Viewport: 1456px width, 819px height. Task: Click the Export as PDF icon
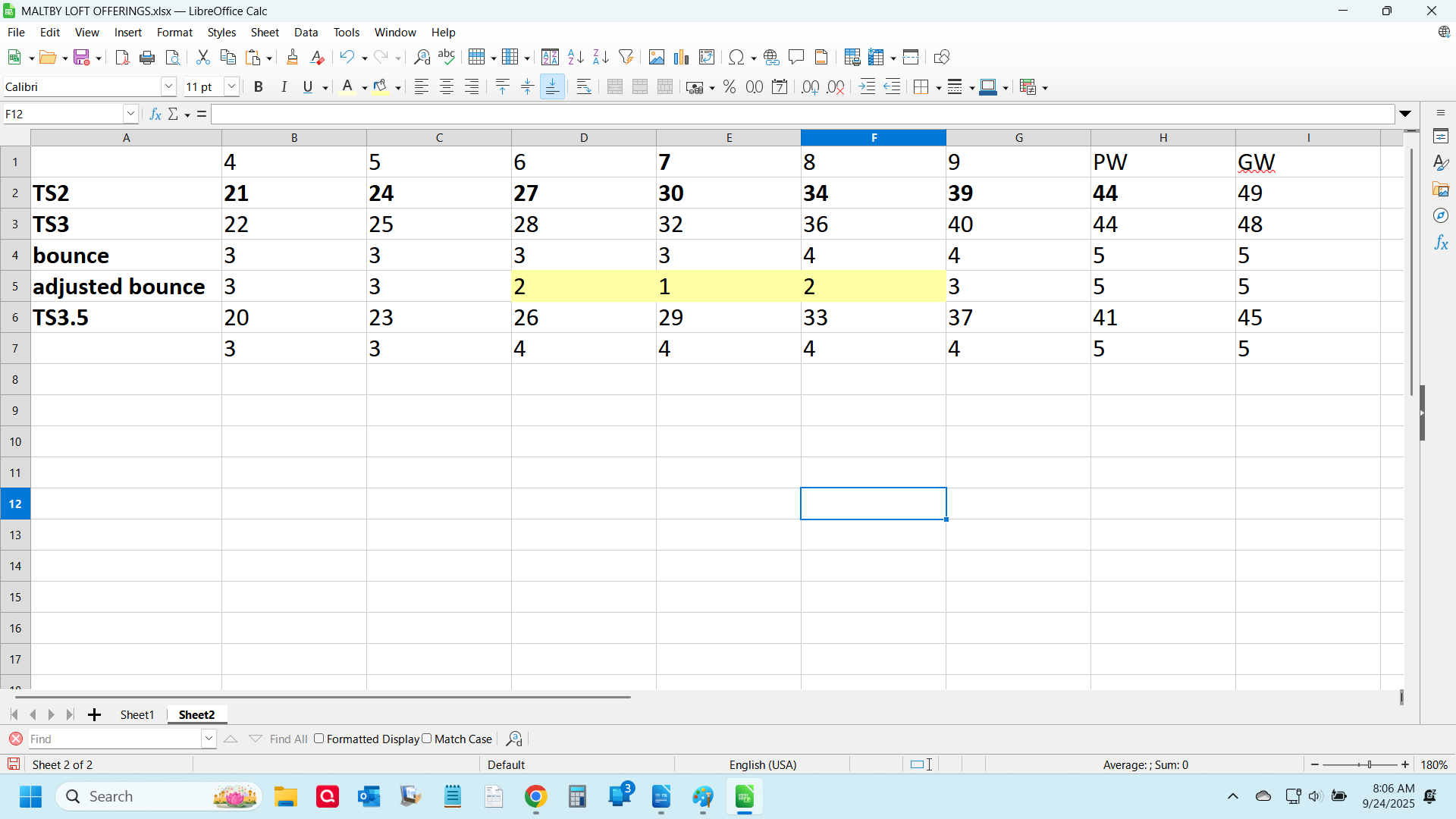click(x=122, y=58)
